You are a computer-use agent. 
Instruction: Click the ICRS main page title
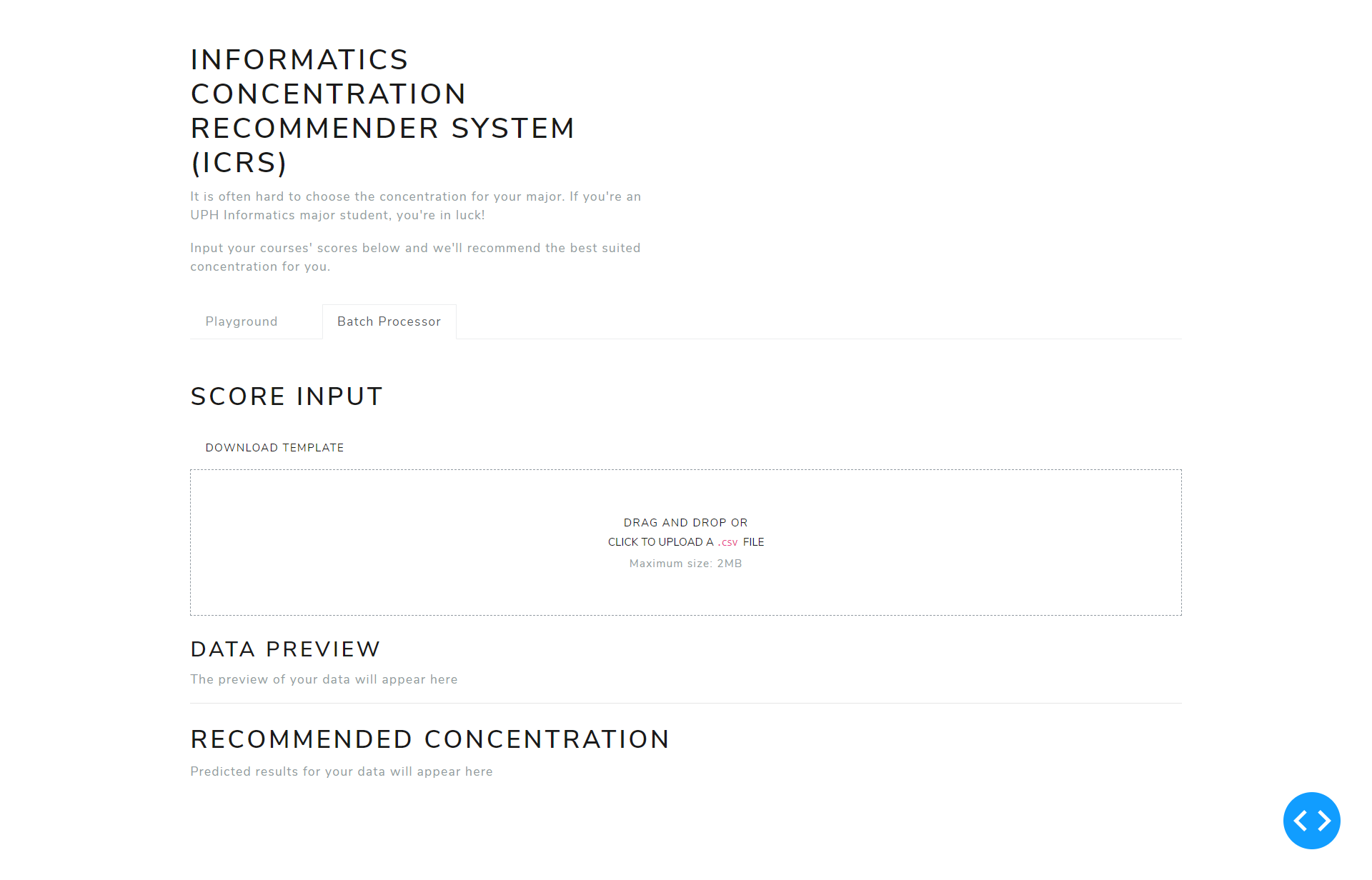point(382,111)
